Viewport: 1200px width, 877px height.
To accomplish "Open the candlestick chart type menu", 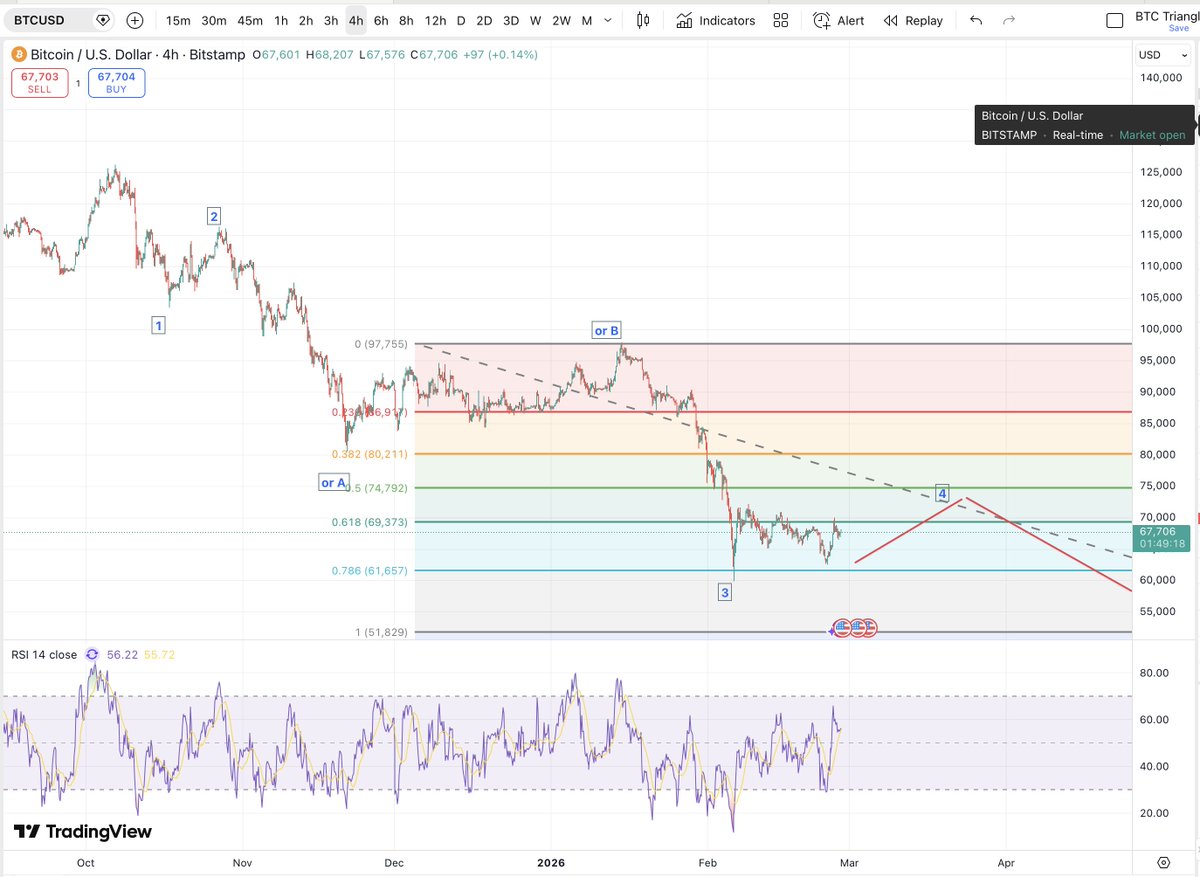I will (643, 20).
